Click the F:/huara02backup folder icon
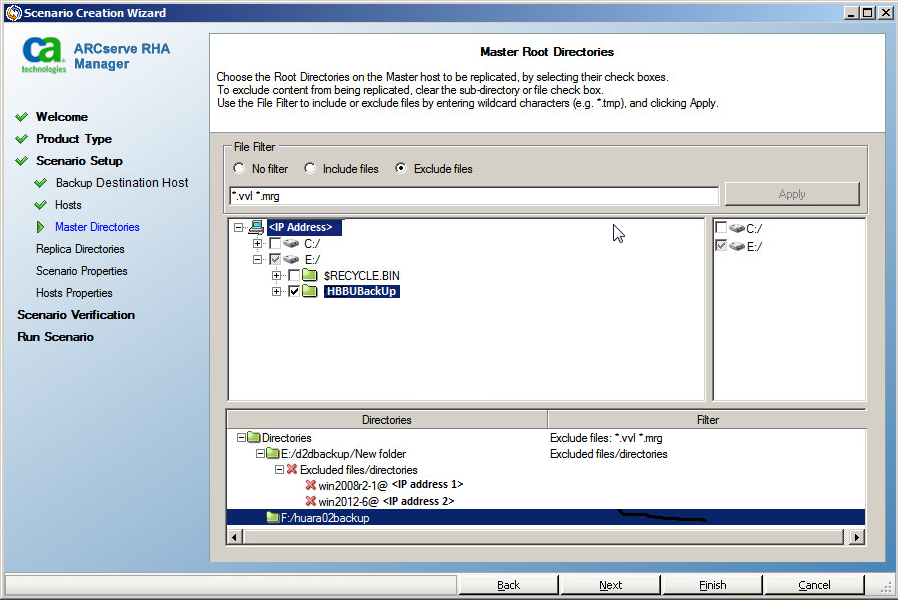Viewport: 898px width, 600px height. click(273, 518)
